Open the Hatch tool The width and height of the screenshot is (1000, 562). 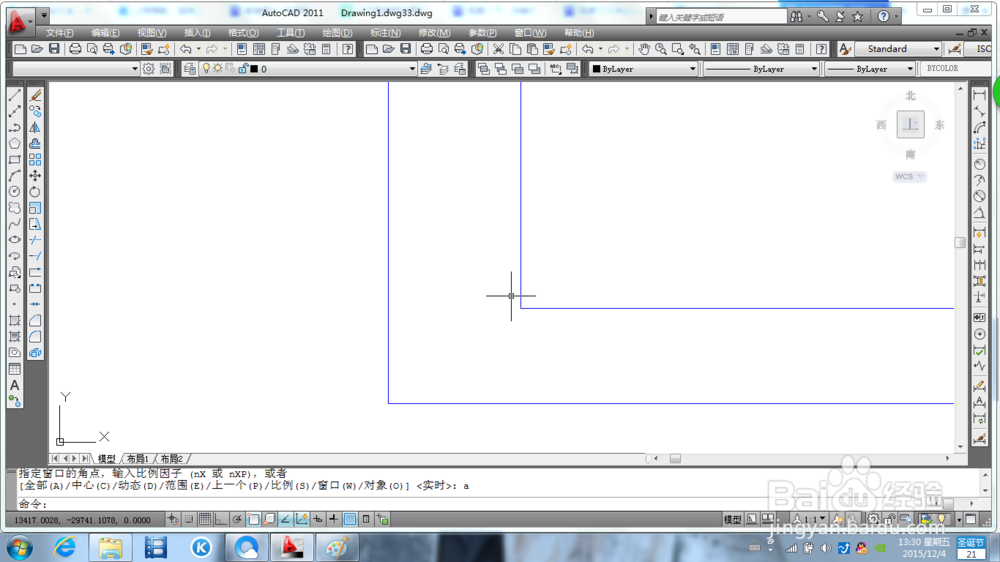[x=15, y=320]
